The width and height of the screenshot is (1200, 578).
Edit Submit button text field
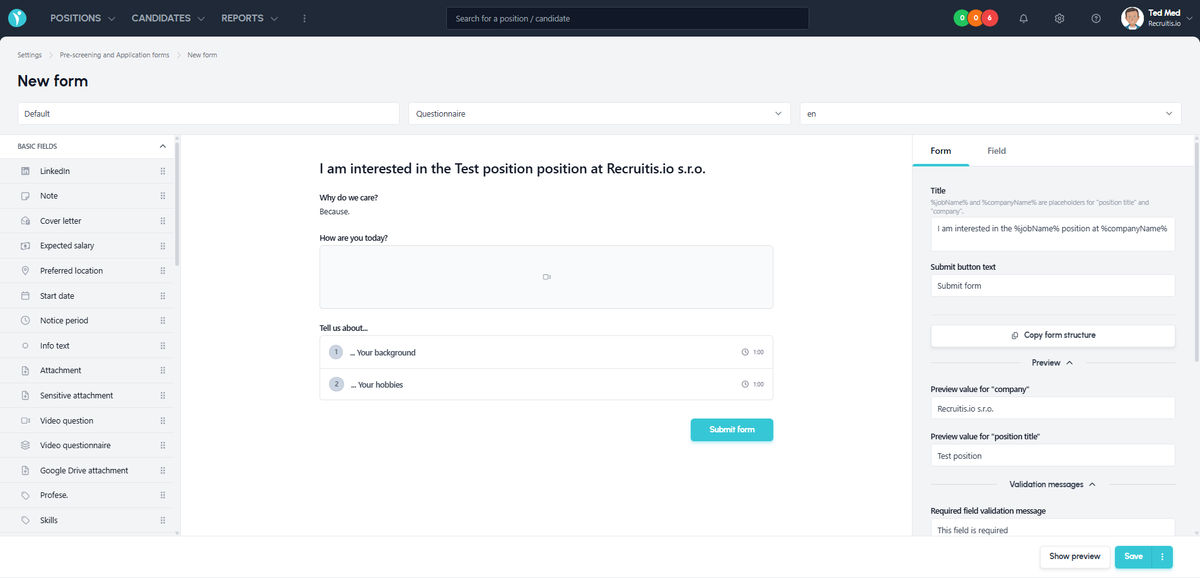coord(1053,286)
